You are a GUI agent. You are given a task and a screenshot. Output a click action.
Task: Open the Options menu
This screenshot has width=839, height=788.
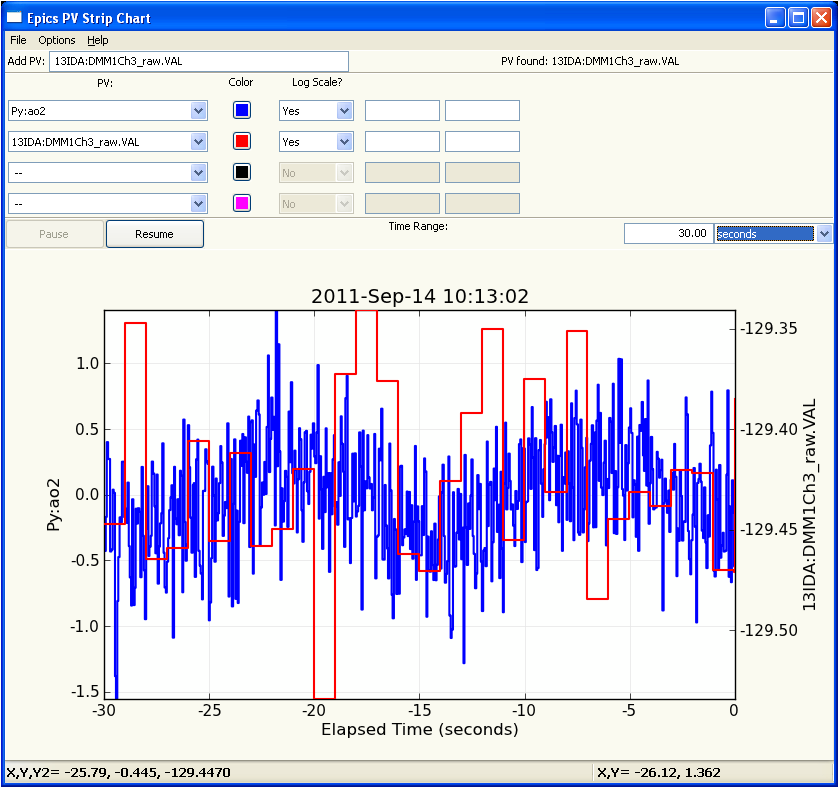coord(56,40)
